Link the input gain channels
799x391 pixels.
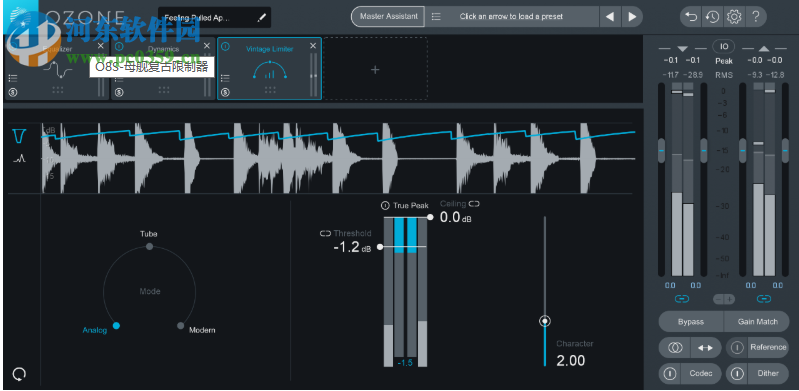pos(682,299)
